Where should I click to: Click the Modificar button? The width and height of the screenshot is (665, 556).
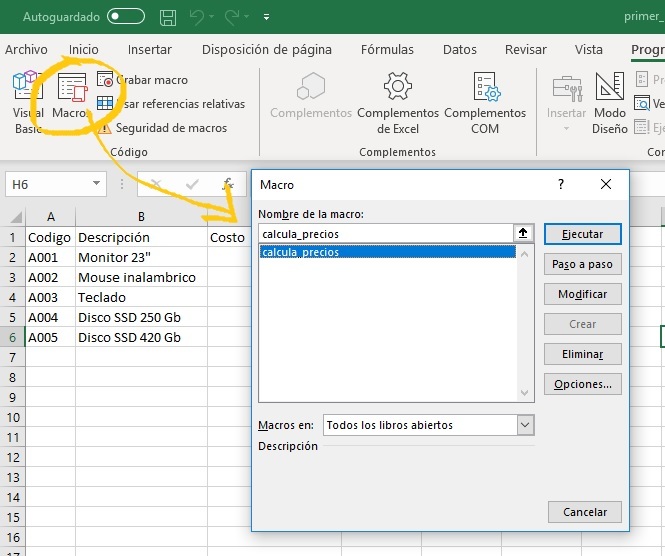coord(583,295)
